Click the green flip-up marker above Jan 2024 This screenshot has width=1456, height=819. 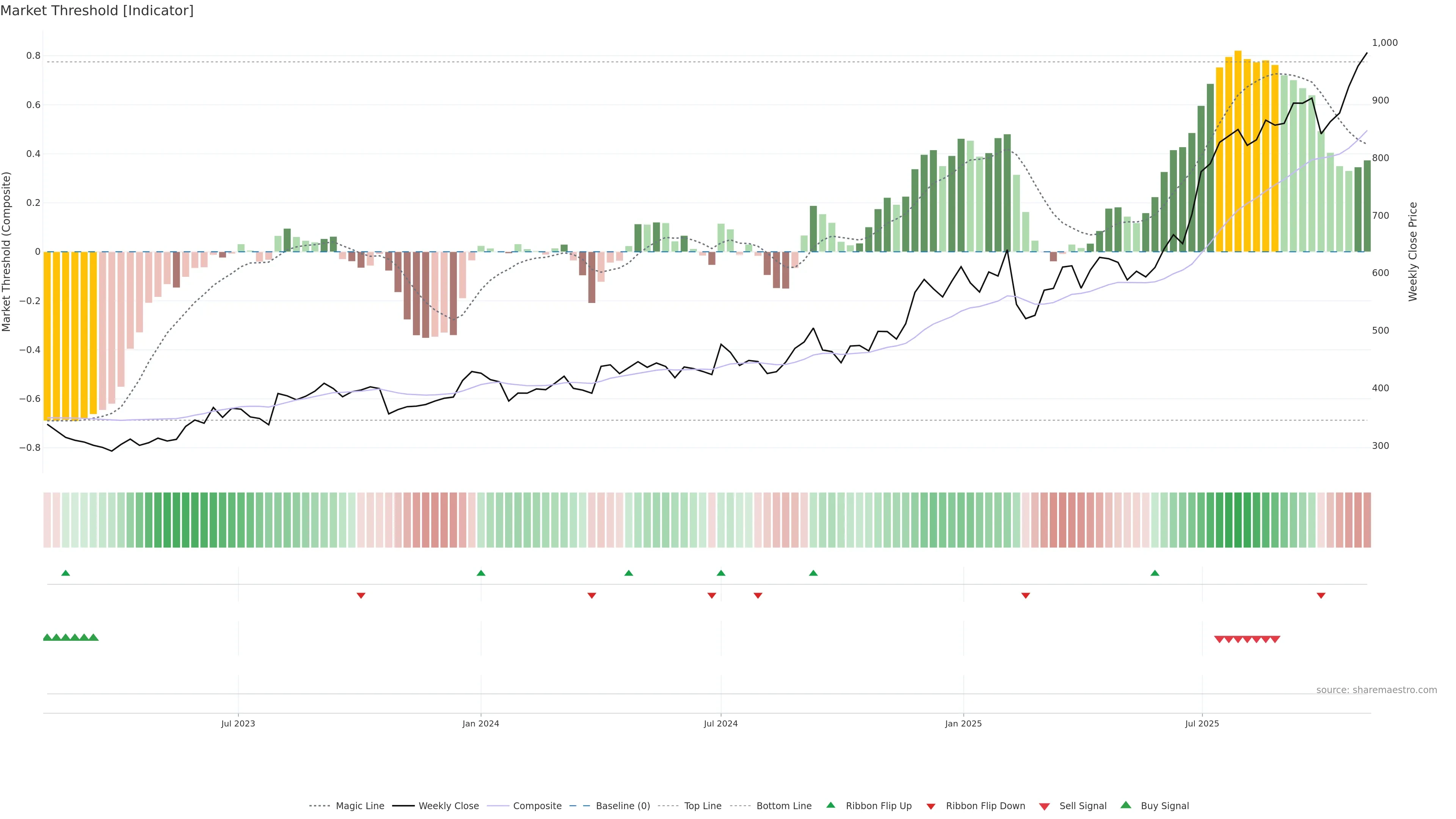tap(481, 573)
